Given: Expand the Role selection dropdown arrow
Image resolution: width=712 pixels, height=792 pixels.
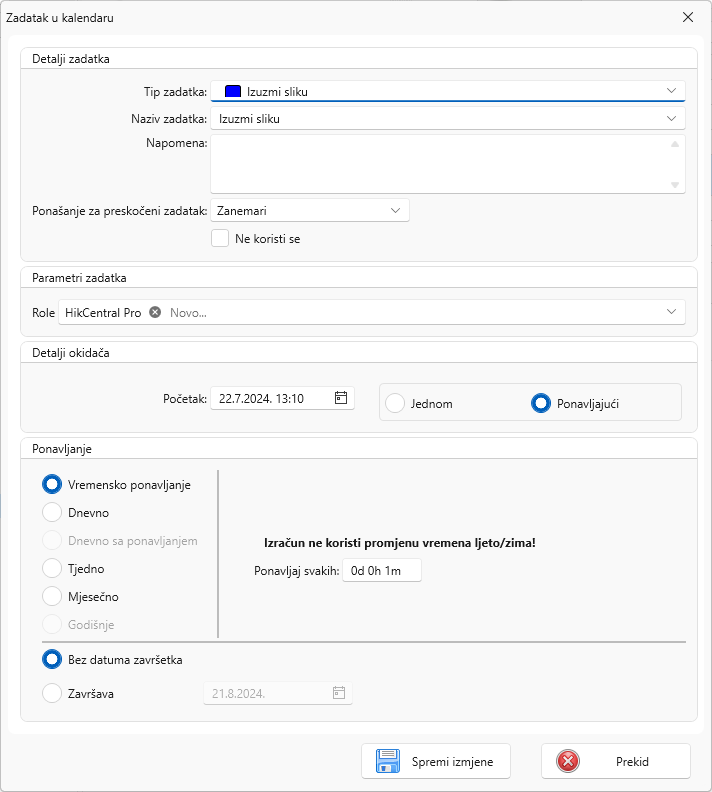Looking at the screenshot, I should tap(672, 313).
